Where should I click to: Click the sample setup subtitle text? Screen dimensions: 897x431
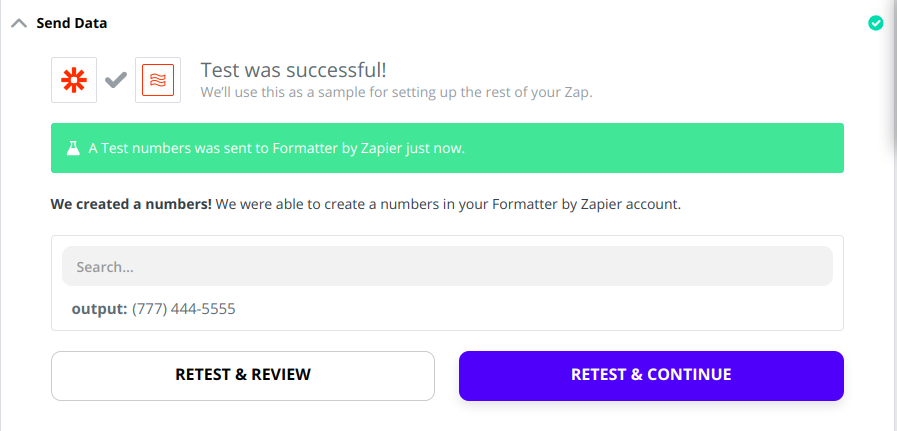(396, 93)
